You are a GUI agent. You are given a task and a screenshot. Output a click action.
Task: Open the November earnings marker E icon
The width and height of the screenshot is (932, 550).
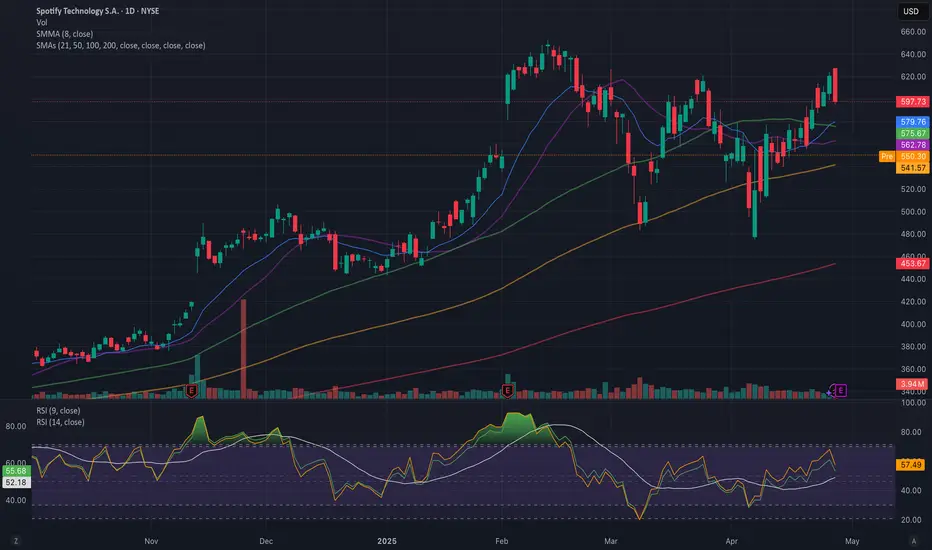click(191, 391)
